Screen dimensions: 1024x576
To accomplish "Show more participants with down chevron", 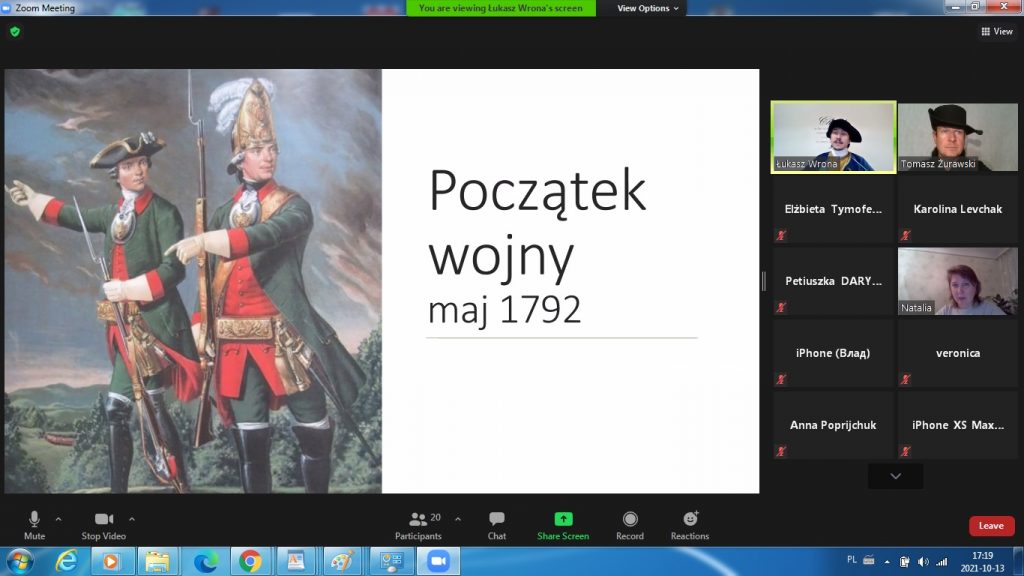I will tap(895, 476).
